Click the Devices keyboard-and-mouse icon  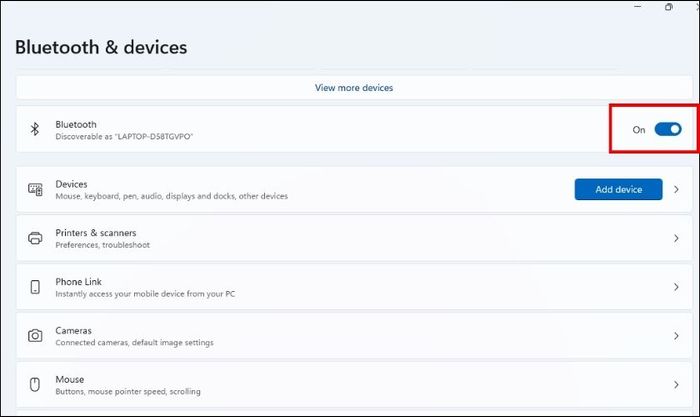(x=35, y=190)
